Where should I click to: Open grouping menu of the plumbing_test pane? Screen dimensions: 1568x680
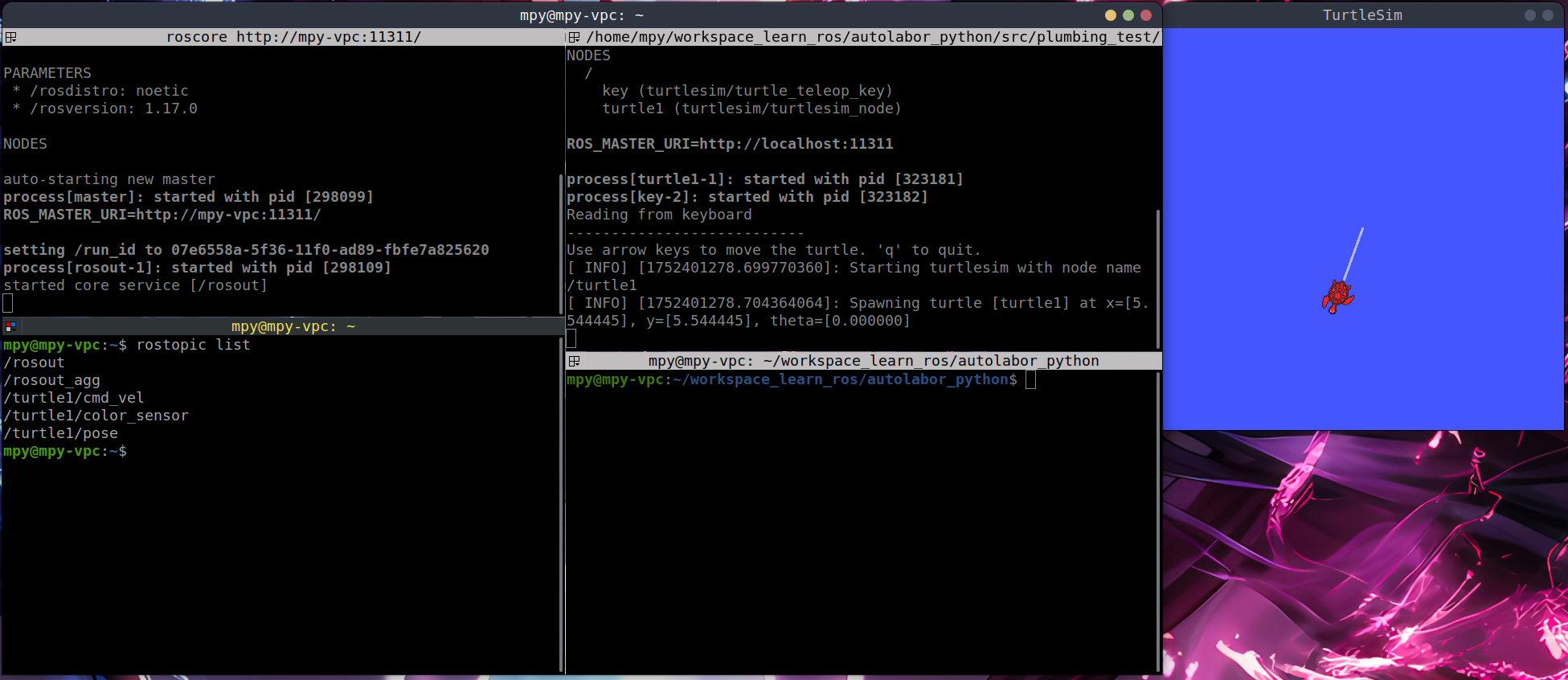(574, 37)
